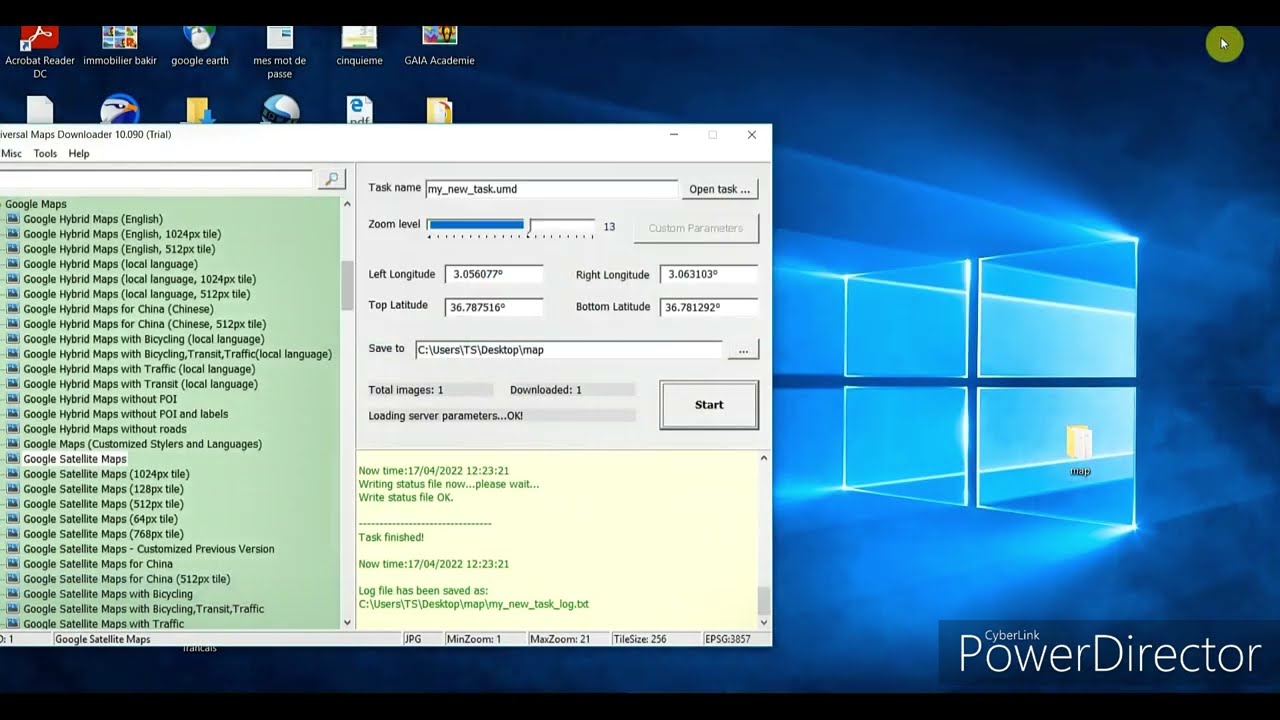Screen dimensions: 1280x720
Task: Select Google Hybrid Maps with Transit (local language)
Action: [140, 384]
